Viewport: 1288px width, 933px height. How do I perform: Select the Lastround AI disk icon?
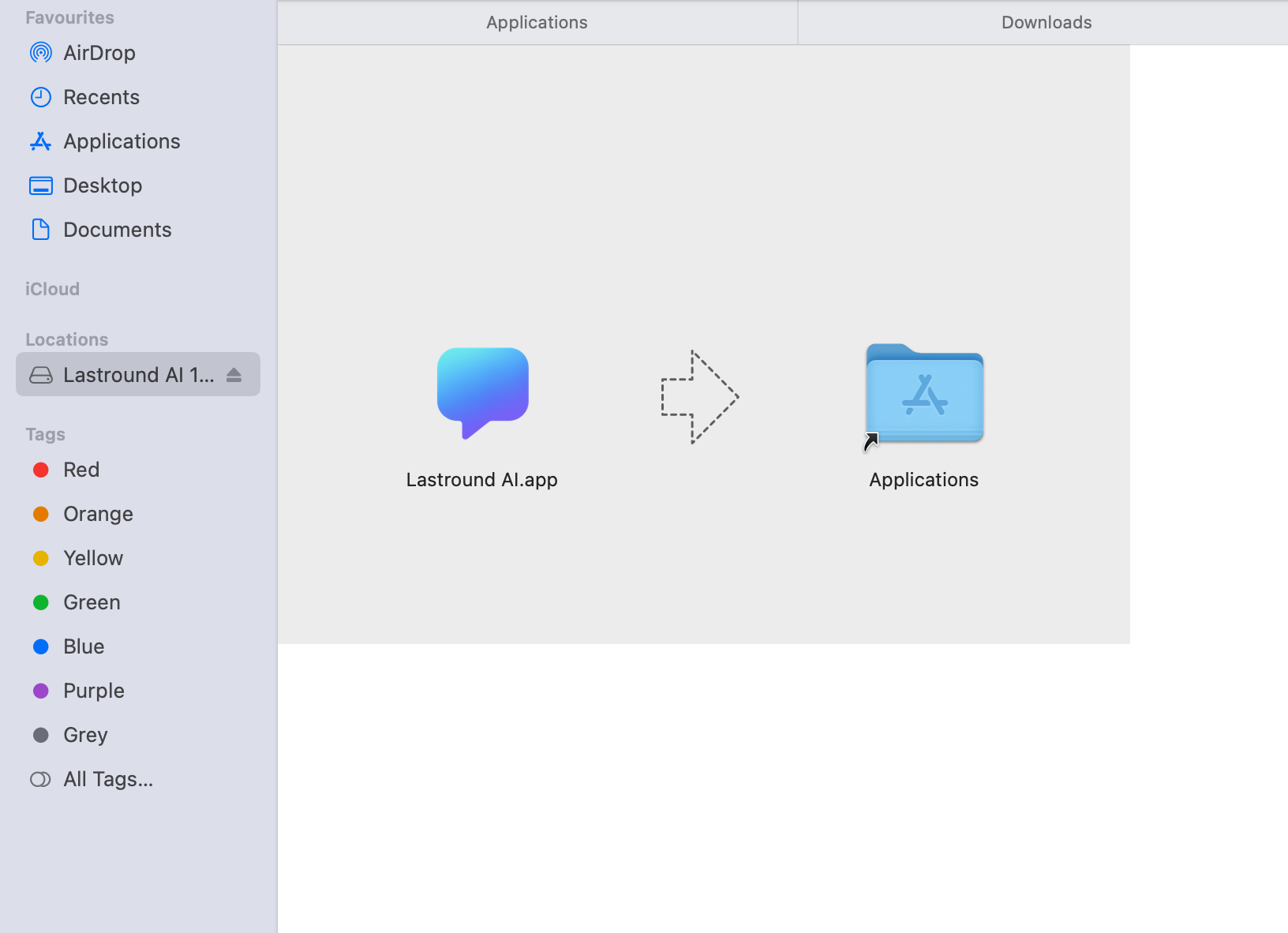click(x=41, y=375)
